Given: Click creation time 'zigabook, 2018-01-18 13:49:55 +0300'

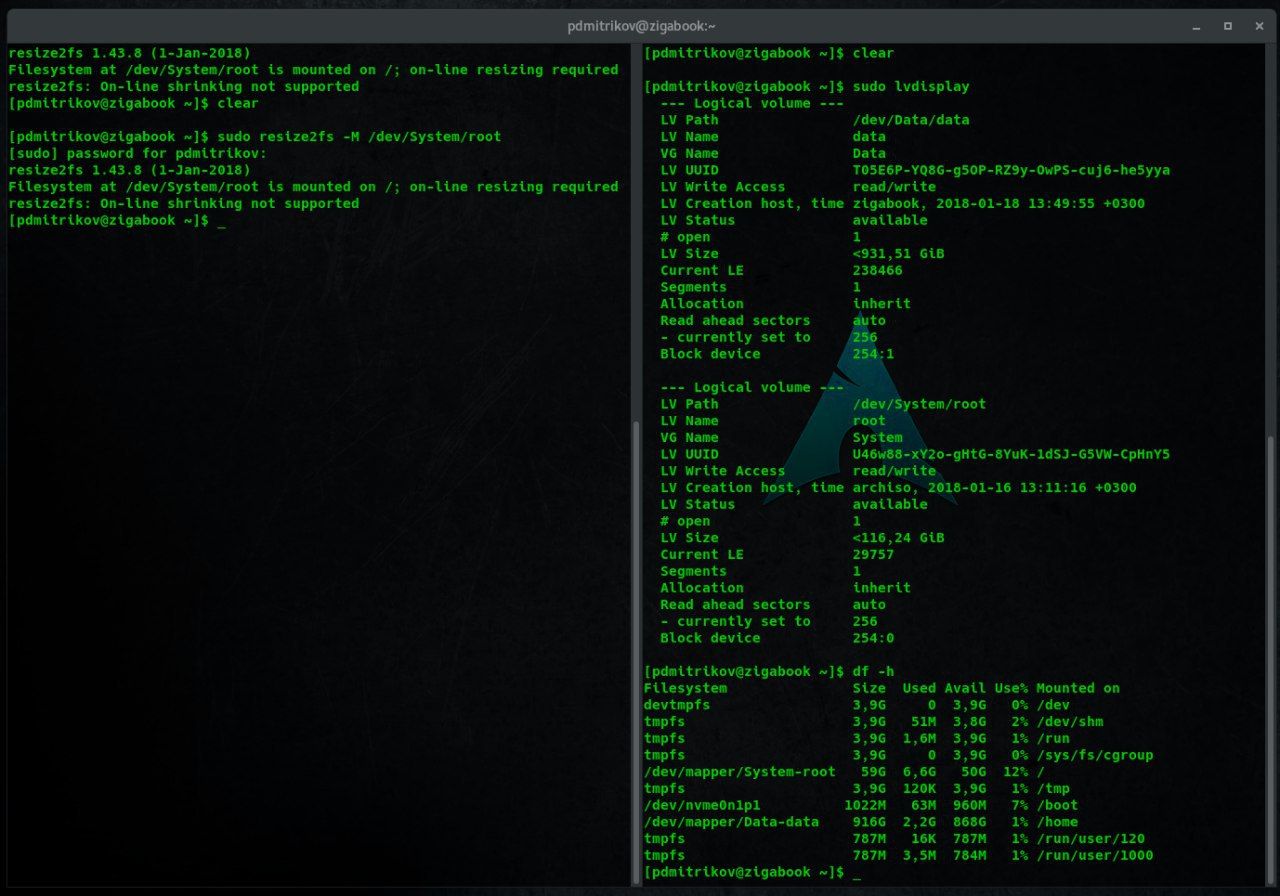Looking at the screenshot, I should [x=999, y=204].
